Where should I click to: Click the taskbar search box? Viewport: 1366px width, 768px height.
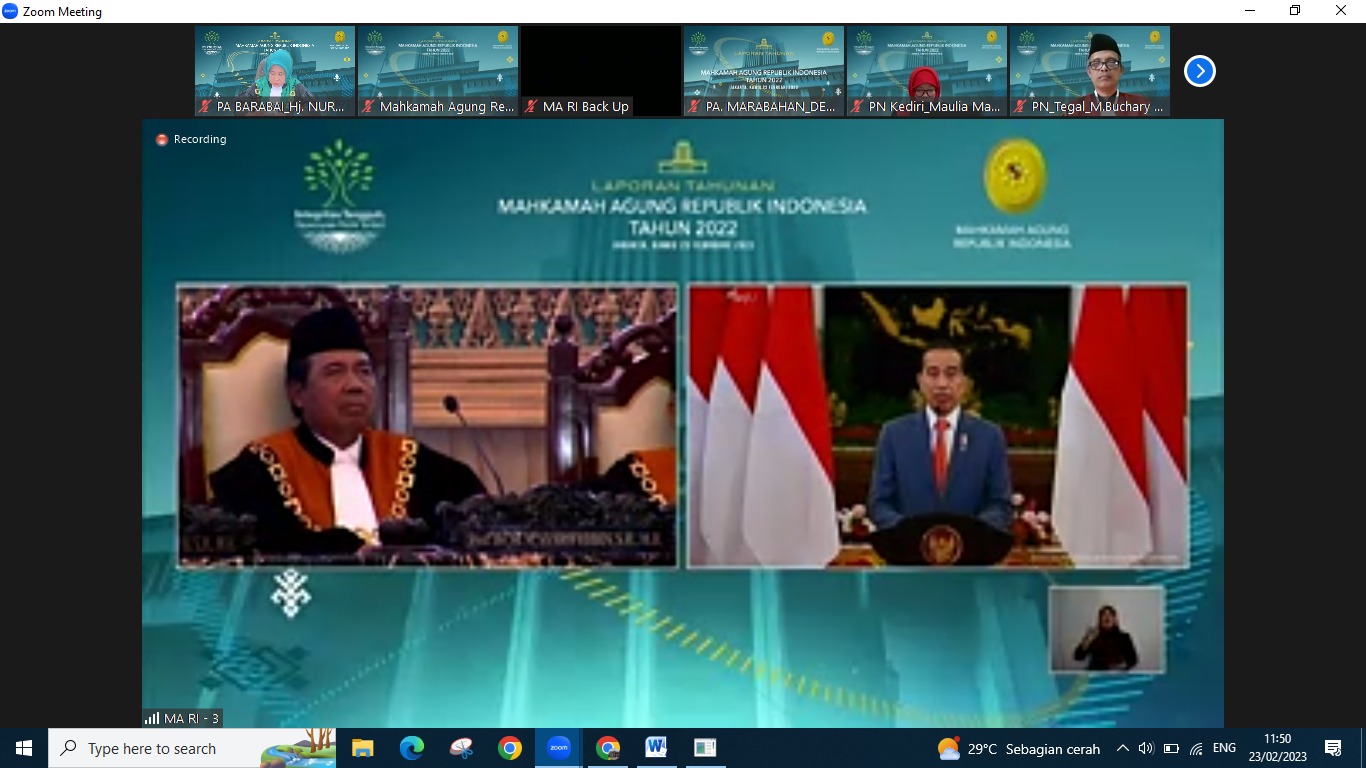[192, 748]
